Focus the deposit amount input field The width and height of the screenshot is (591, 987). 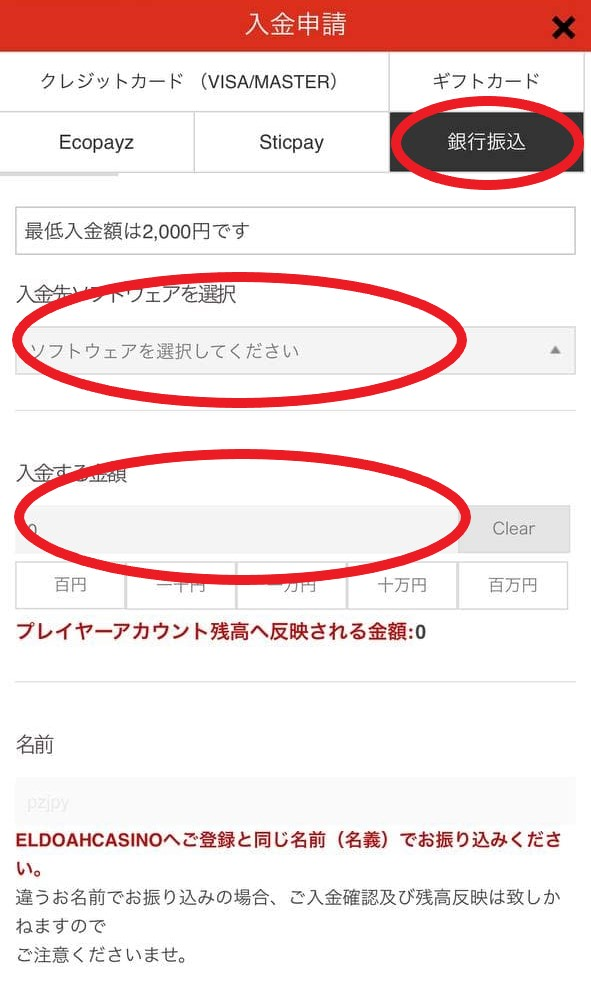pos(237,529)
